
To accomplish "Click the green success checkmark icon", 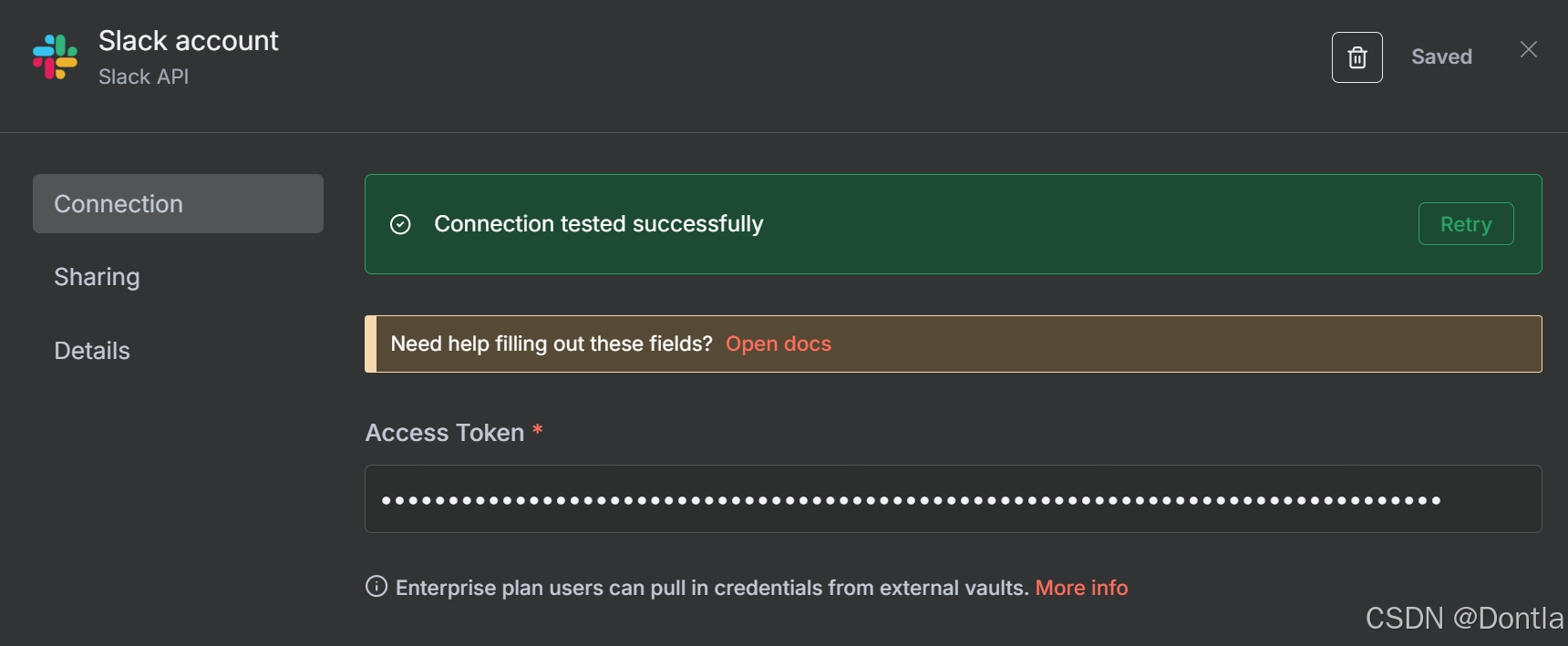I will [x=400, y=224].
